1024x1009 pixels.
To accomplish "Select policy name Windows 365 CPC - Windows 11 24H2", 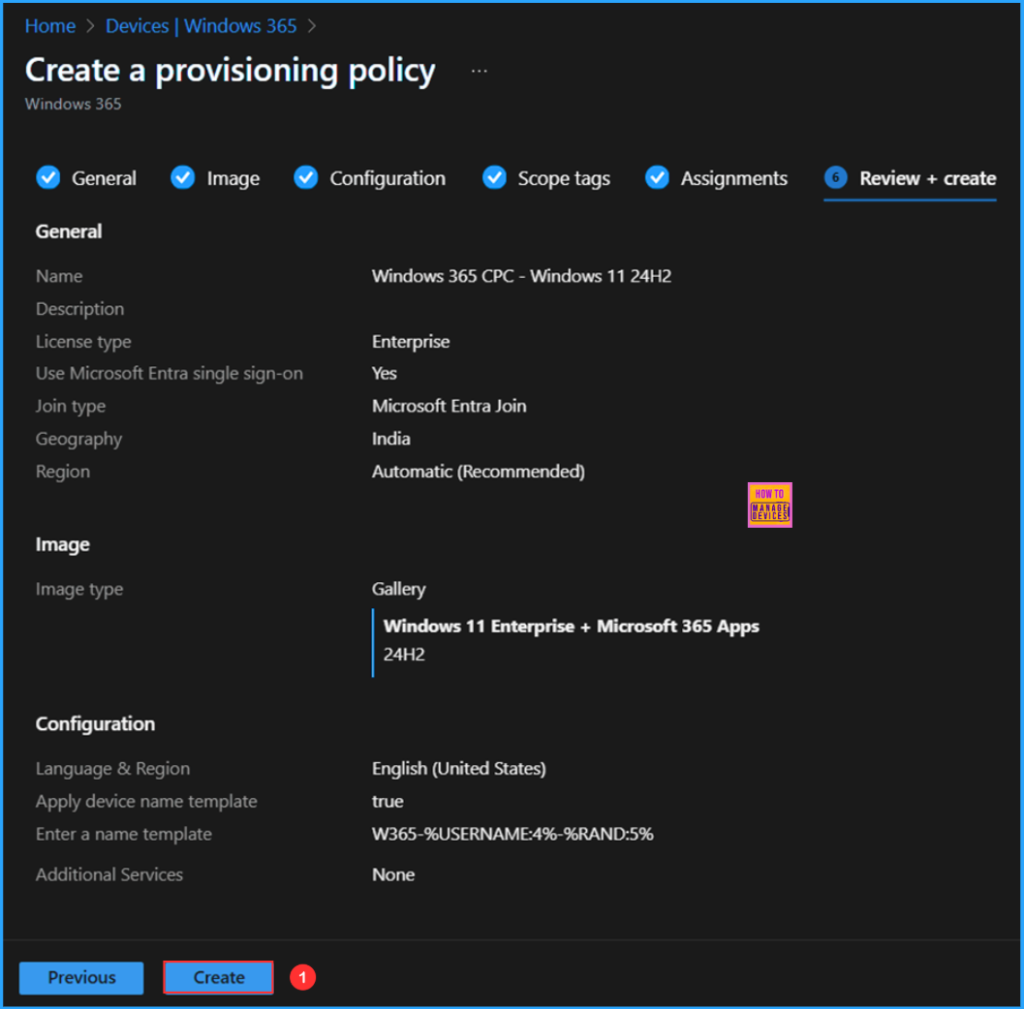I will tap(521, 276).
